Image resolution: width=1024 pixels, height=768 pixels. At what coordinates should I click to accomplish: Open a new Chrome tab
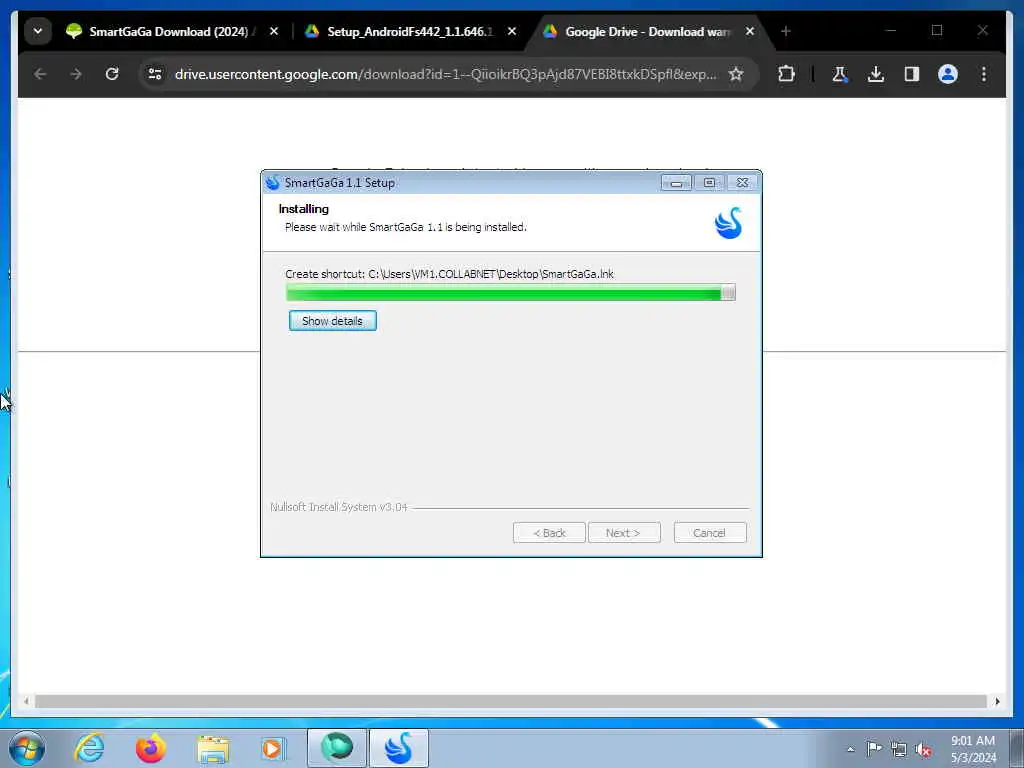(x=786, y=31)
